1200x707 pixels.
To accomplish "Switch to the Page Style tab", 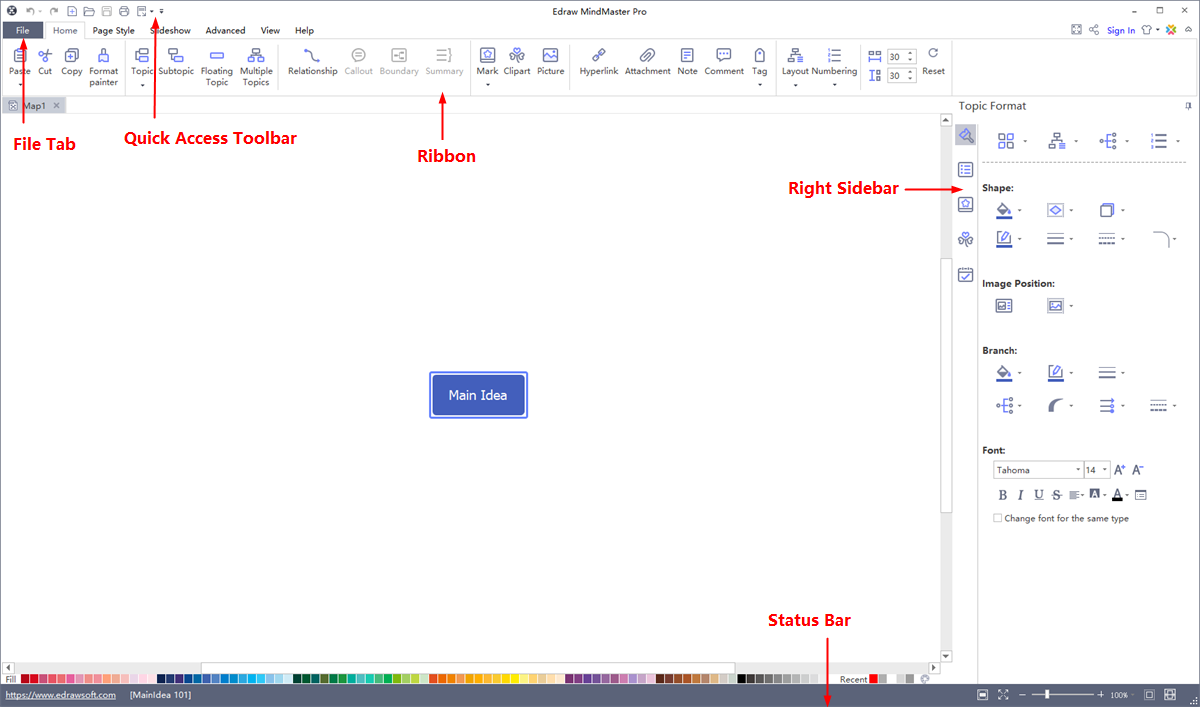I will click(113, 30).
